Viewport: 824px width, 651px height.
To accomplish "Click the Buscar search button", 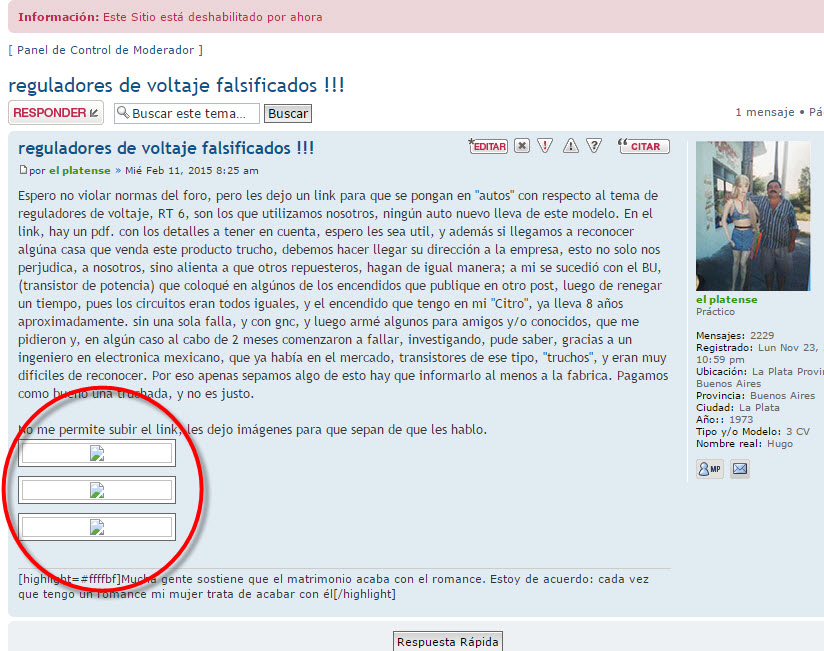I will coord(288,114).
